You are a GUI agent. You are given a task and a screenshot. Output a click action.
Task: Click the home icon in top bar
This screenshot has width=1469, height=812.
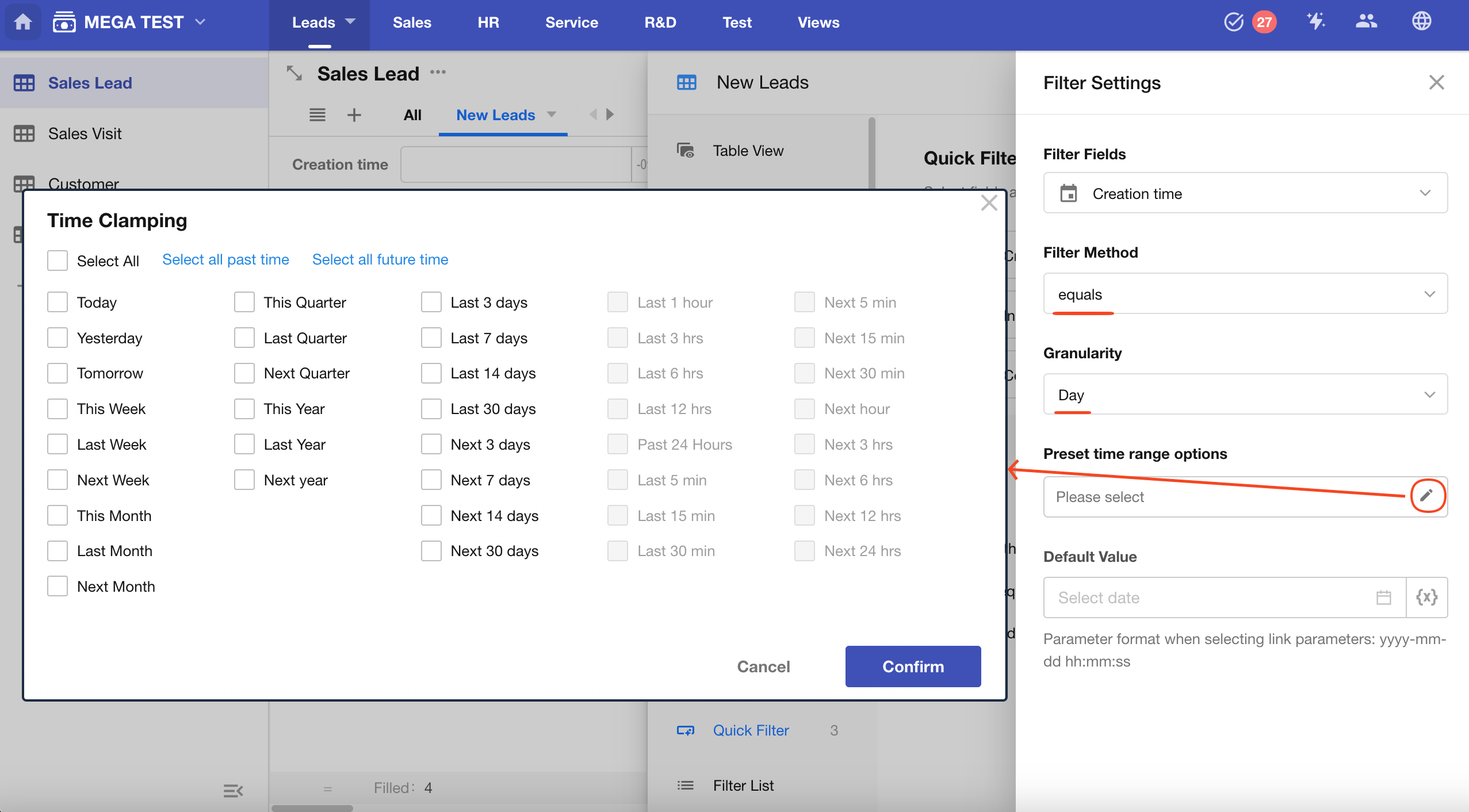pyautogui.click(x=22, y=22)
